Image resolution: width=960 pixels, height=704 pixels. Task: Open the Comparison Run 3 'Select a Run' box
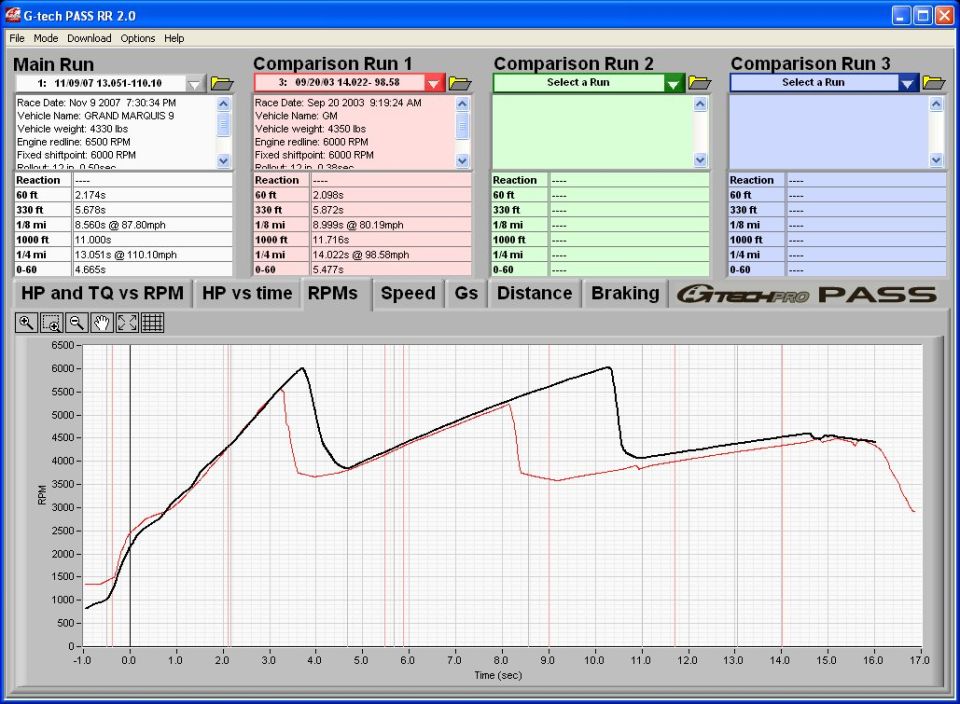814,83
